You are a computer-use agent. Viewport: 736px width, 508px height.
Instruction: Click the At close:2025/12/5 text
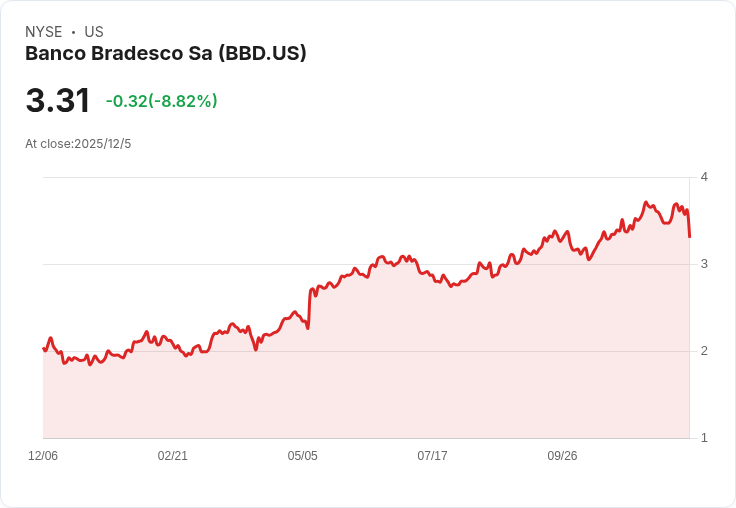click(78, 144)
